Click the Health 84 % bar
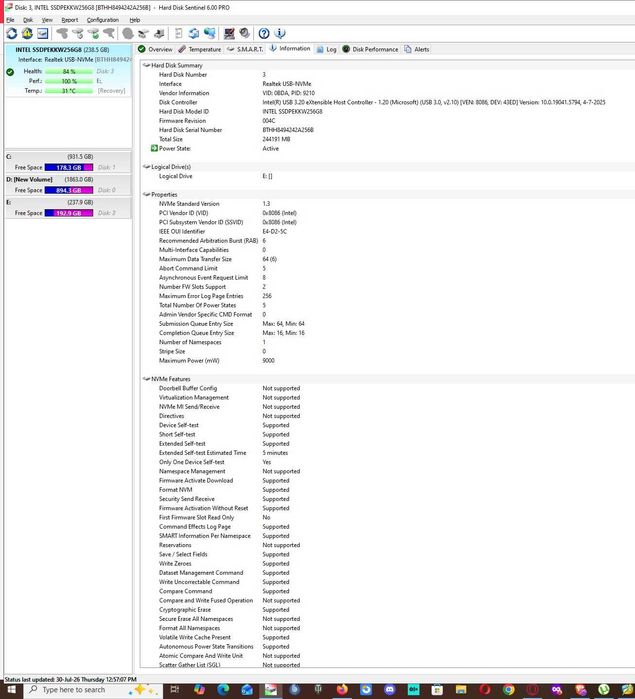 (x=69, y=71)
